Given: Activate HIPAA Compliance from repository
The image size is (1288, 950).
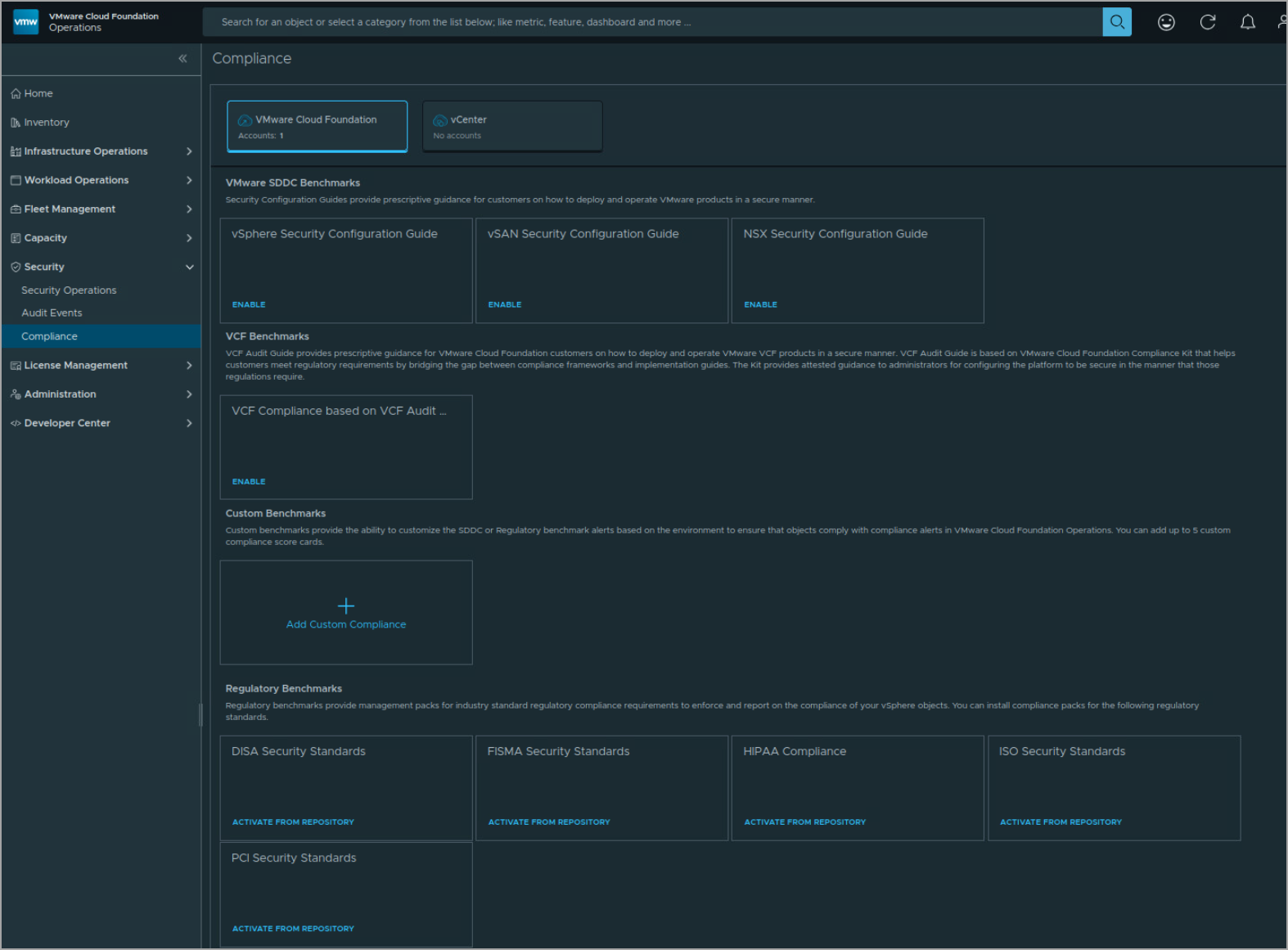Looking at the screenshot, I should [804, 822].
